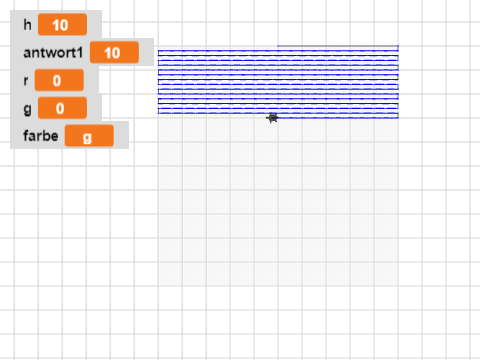480x360 pixels.
Task: Click the light gray dotted square below the turtle
Action: pyautogui.click(x=278, y=202)
